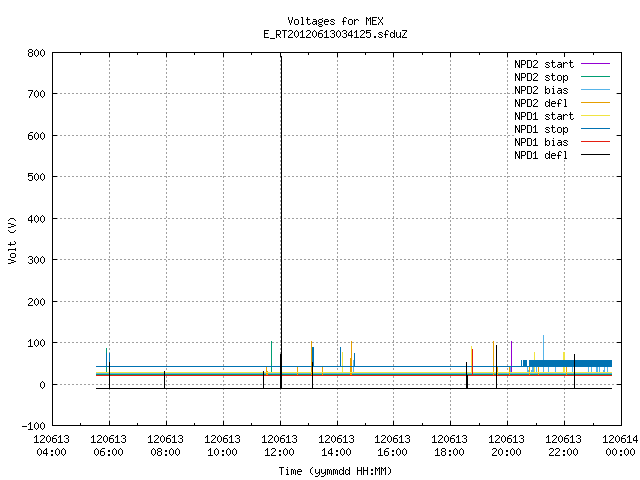
Task: Click the x-axis tick '120613 14:00'
Action: (x=336, y=446)
